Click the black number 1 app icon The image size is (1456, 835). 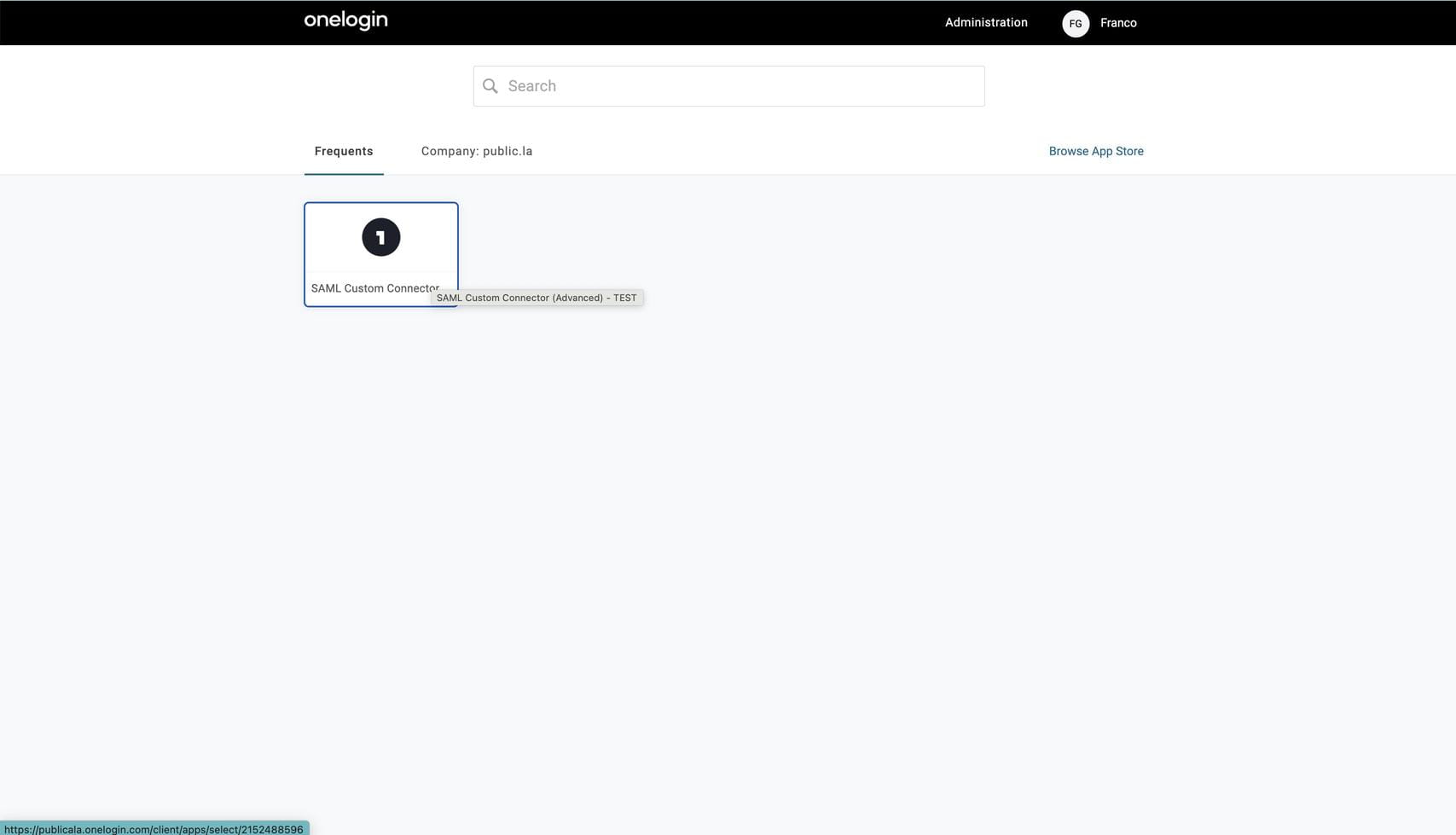click(x=380, y=237)
